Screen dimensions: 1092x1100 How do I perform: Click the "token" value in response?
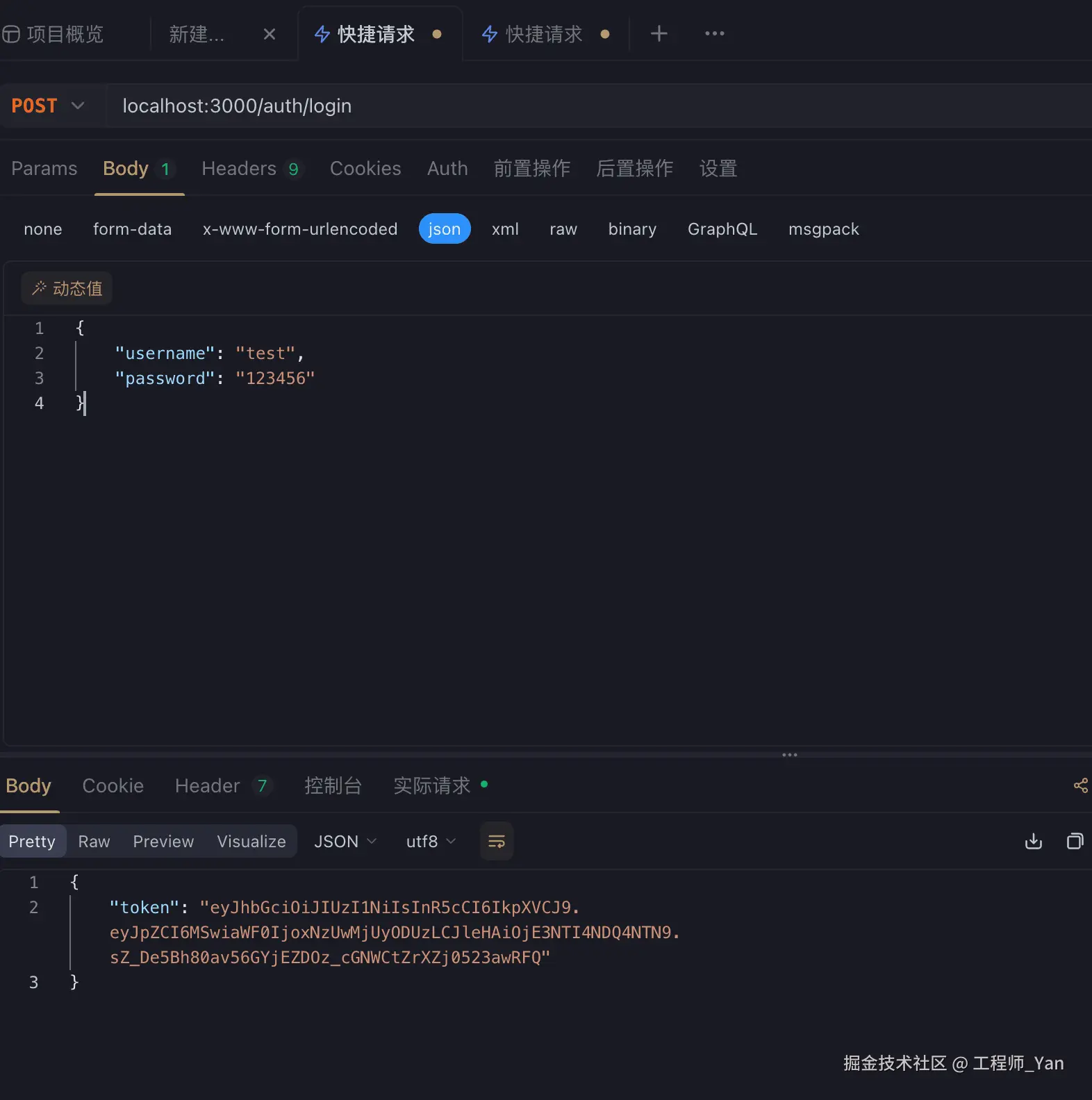tap(395, 933)
